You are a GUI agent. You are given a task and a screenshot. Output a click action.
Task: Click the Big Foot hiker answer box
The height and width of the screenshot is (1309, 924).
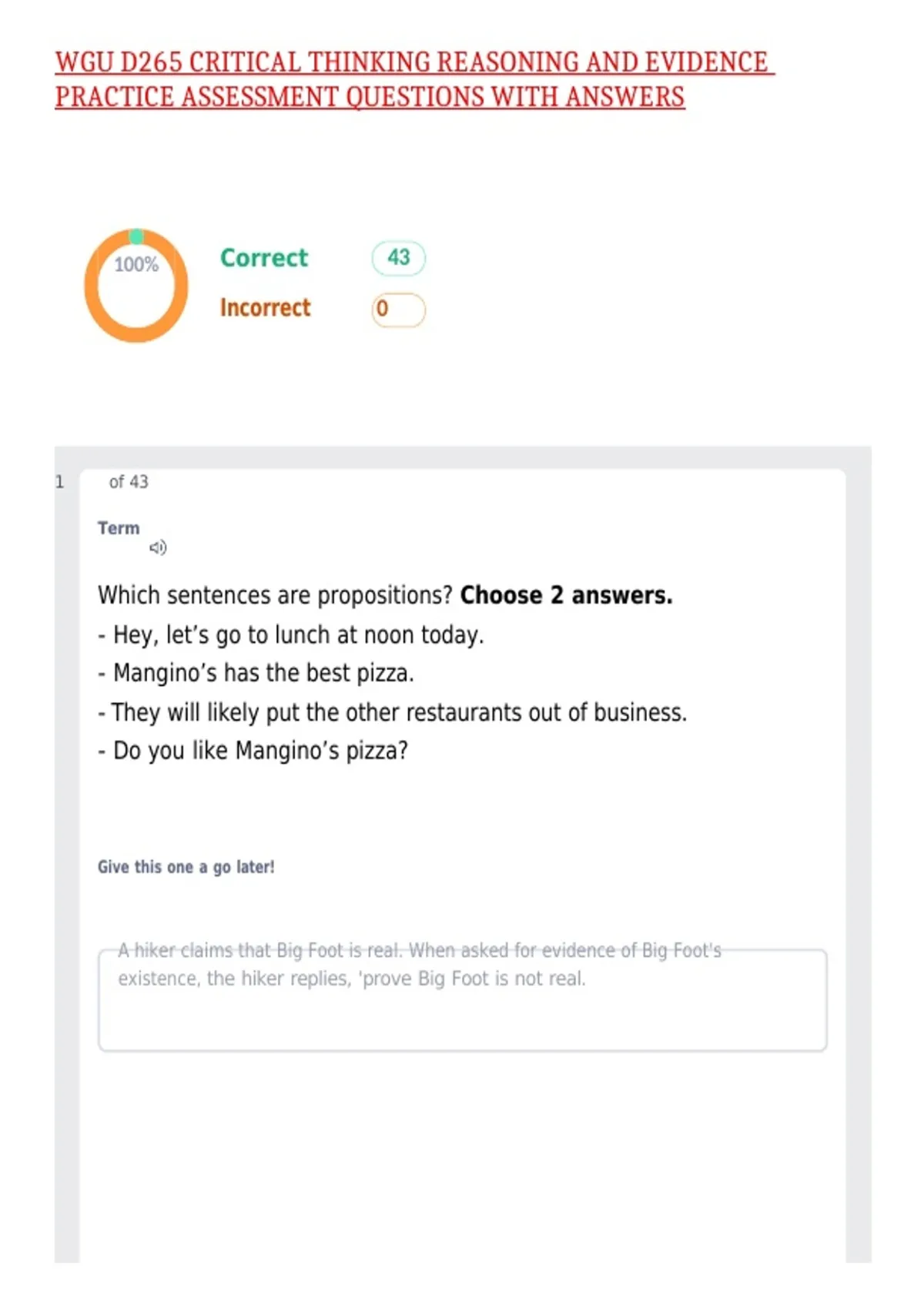point(463,999)
